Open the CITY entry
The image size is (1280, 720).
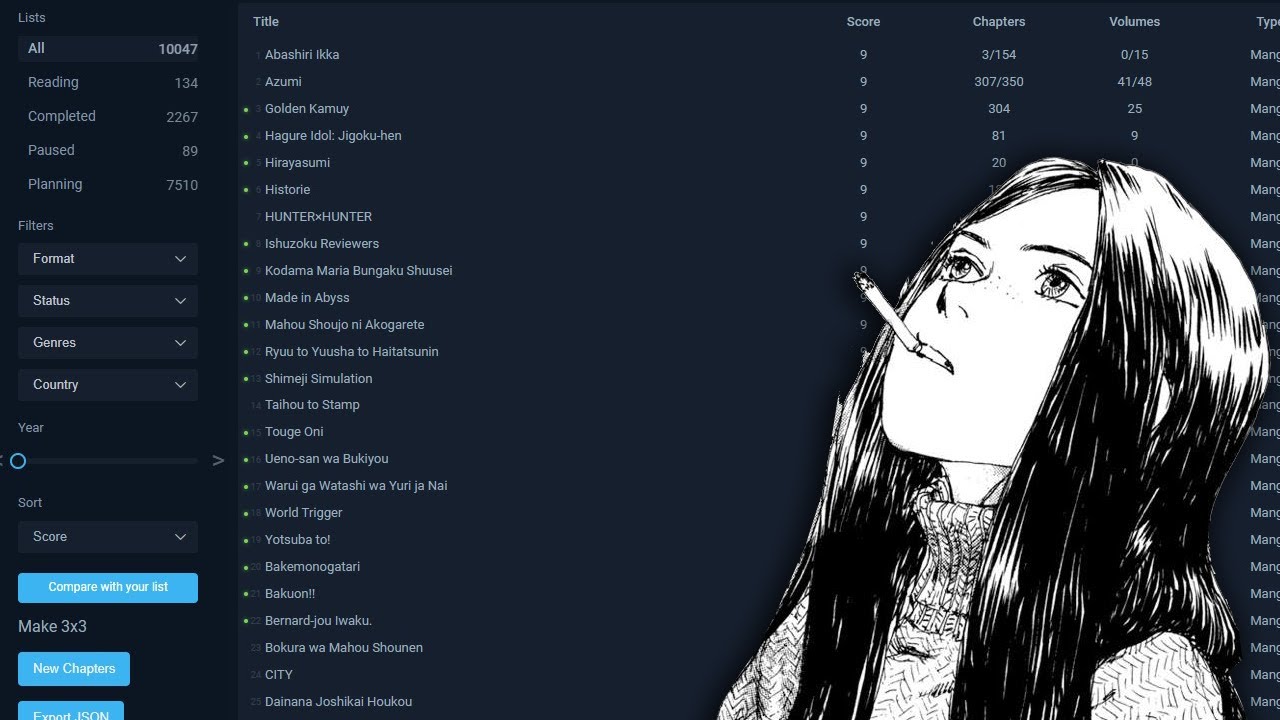point(279,674)
